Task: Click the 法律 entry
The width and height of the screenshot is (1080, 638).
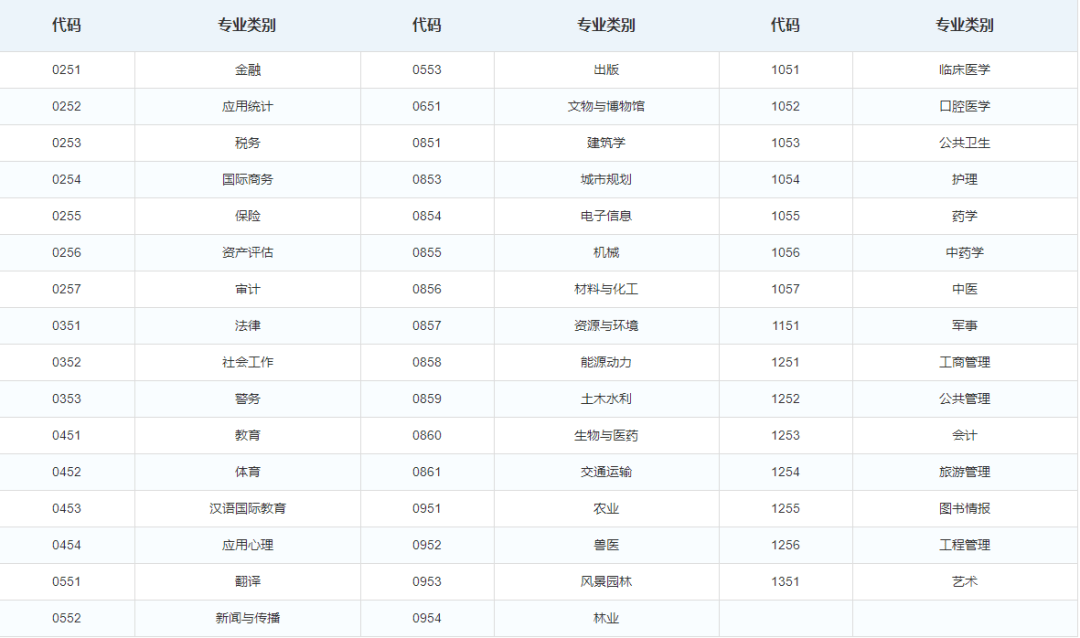Action: [x=247, y=325]
